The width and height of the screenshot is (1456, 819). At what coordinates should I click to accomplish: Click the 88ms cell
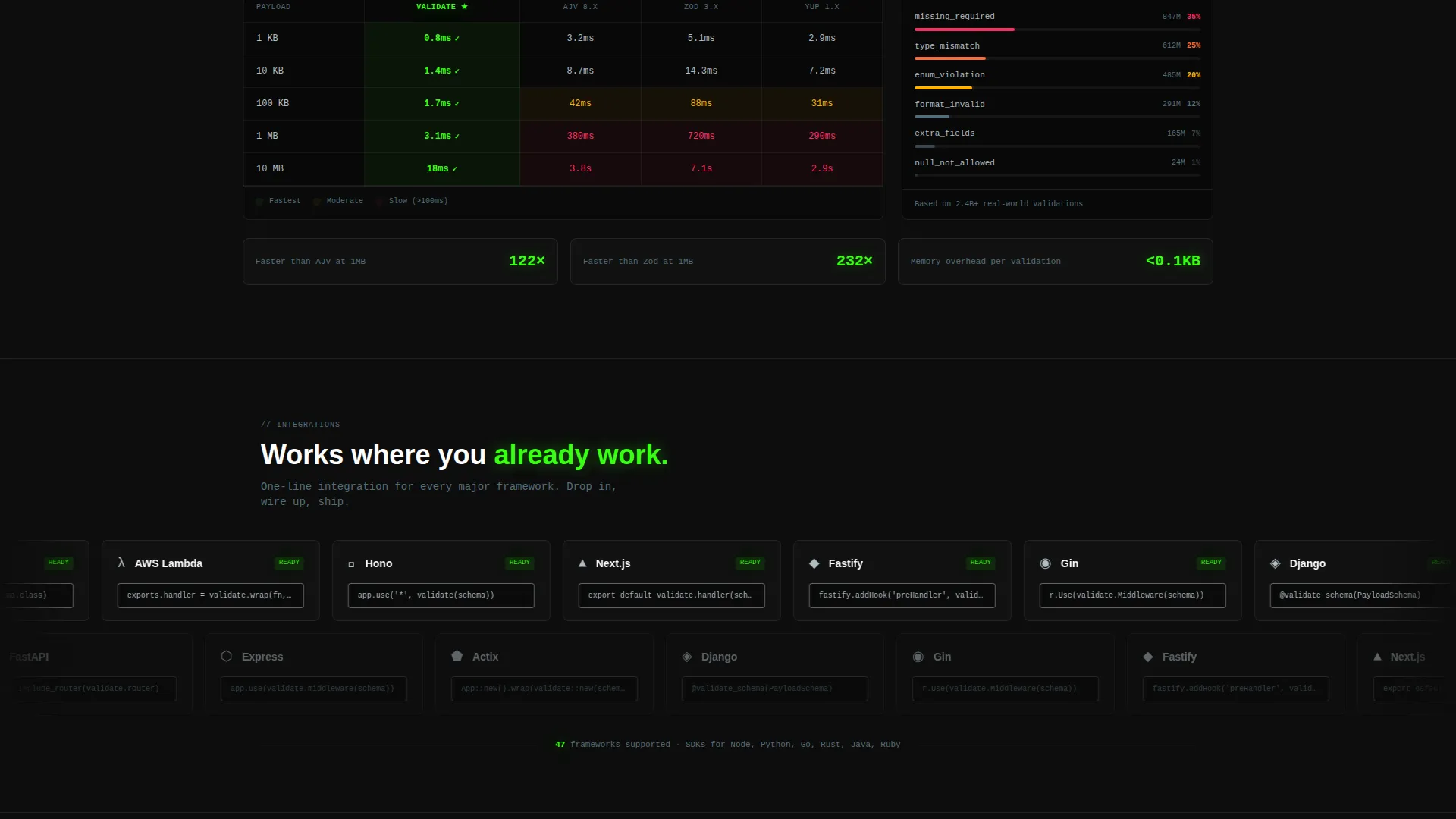[x=701, y=104]
